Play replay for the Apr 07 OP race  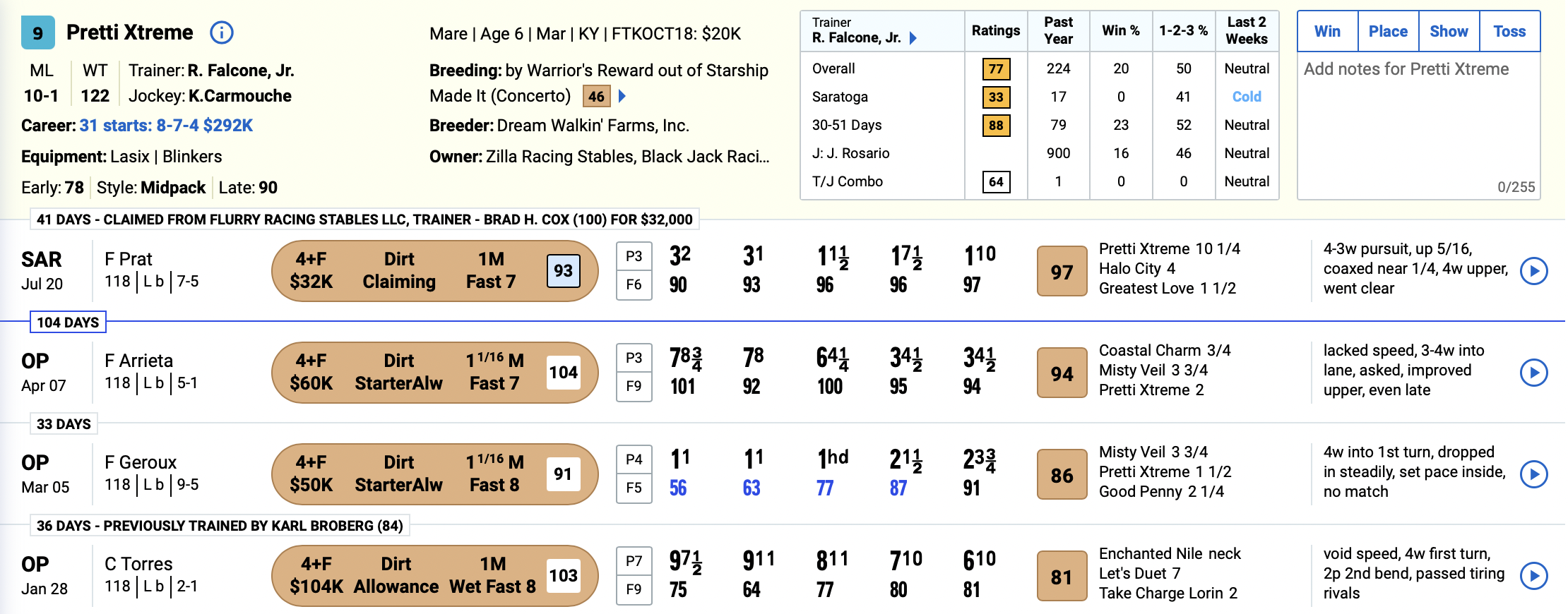pos(1533,373)
